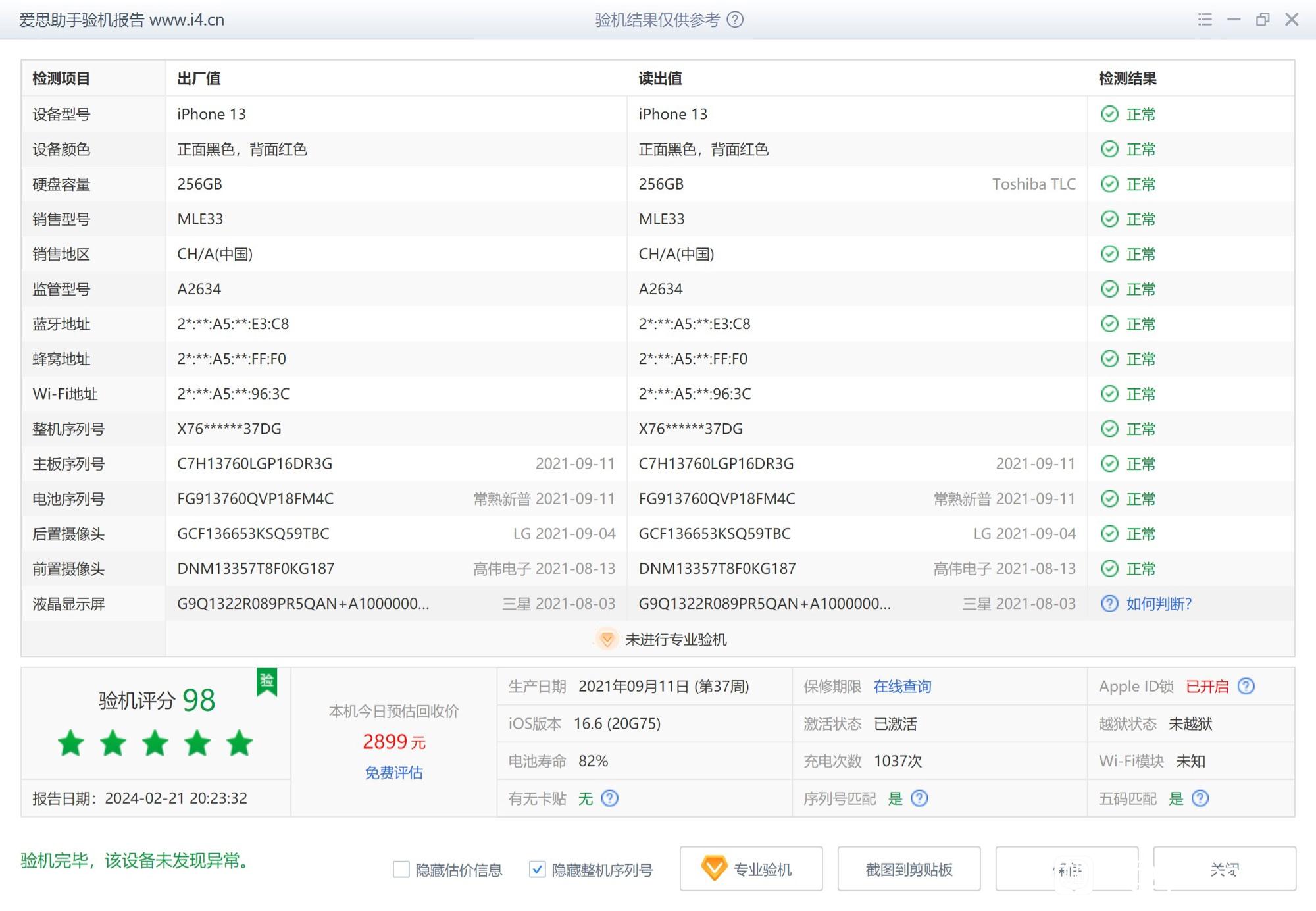The height and width of the screenshot is (911, 1316).
Task: Click the 充电次数 1037次 value
Action: pos(898,761)
